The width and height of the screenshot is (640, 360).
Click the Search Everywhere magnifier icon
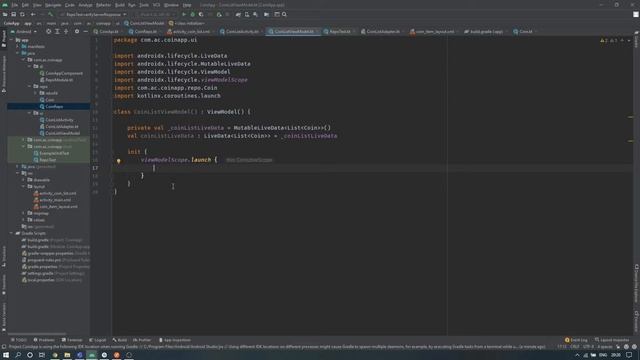[x=284, y=14]
